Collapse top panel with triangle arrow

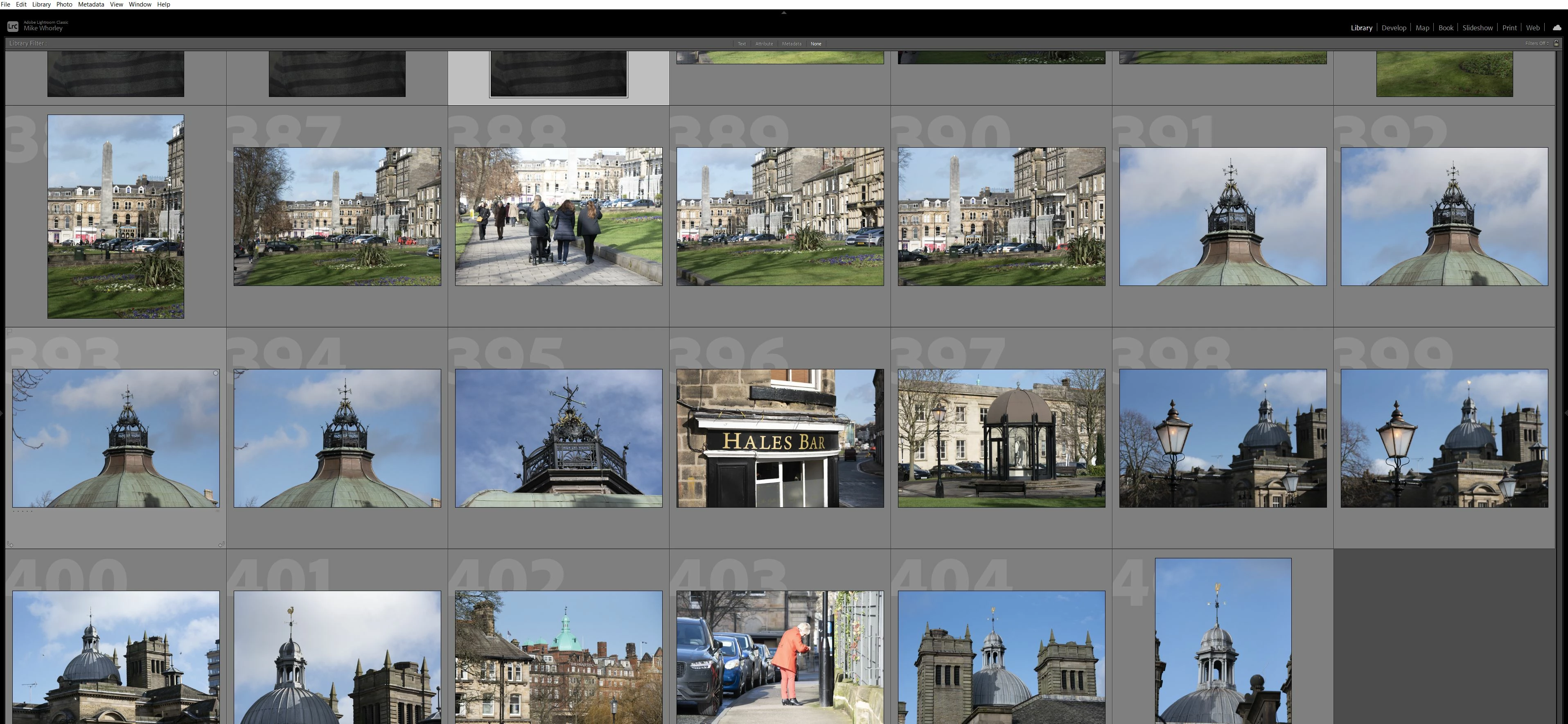pyautogui.click(x=783, y=12)
